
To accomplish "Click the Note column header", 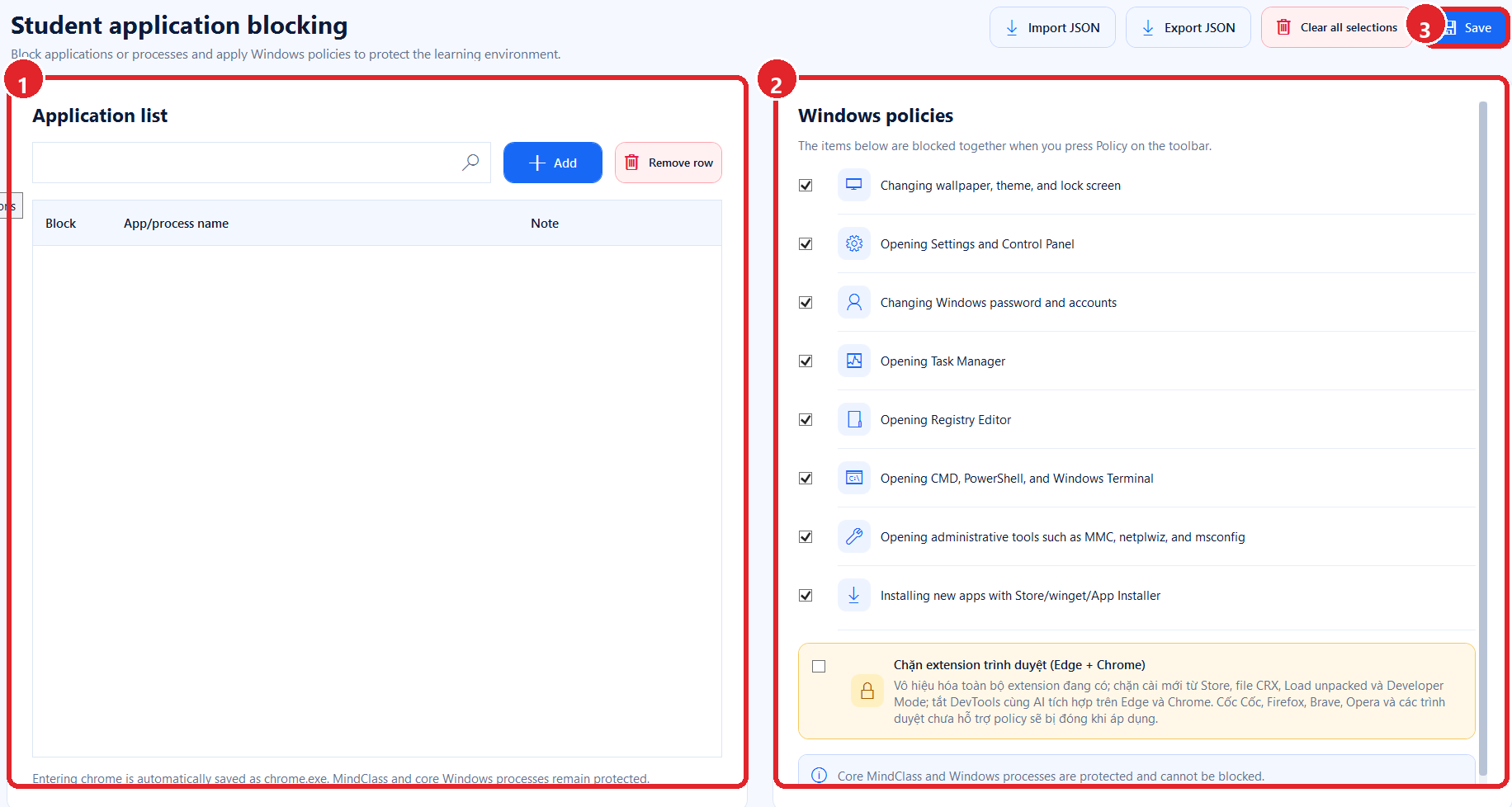I will [x=545, y=223].
